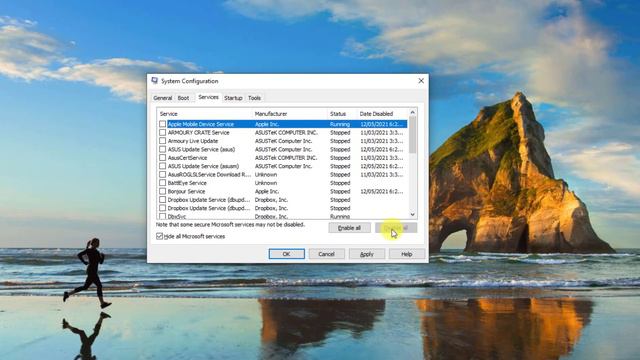Click 'Stopped' status in AsusCertService row
640x360 pixels.
click(x=340, y=158)
